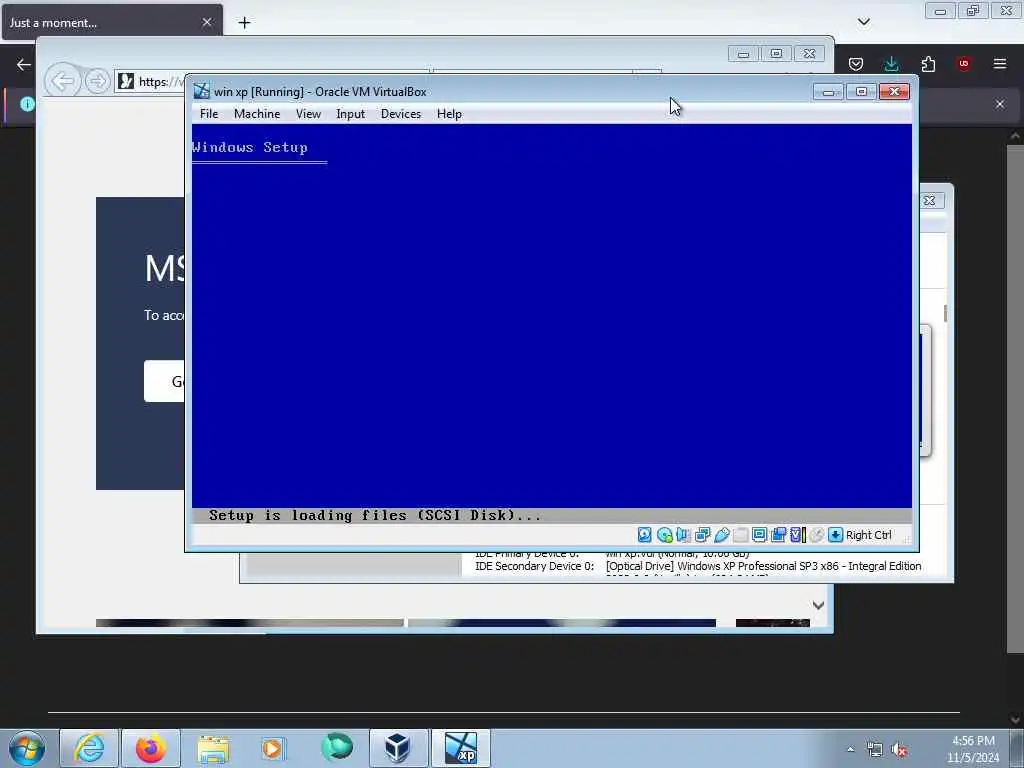Expand the Firefox list all tabs chevron
Screen dimensions: 1024x768
click(864, 22)
